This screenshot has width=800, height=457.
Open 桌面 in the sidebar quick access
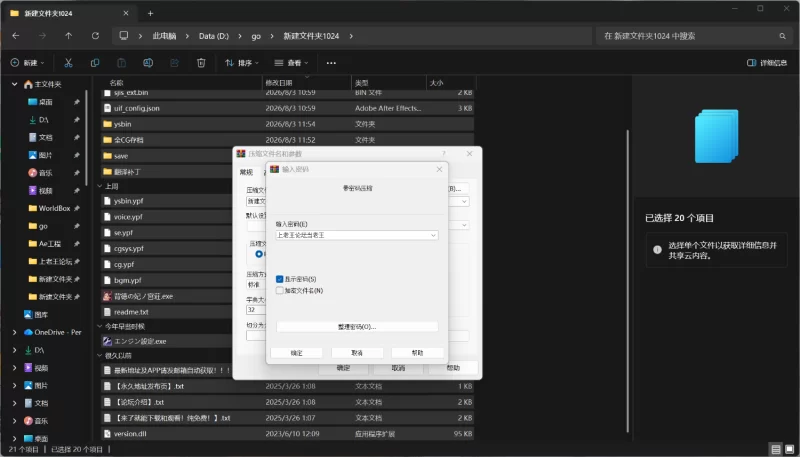point(45,102)
